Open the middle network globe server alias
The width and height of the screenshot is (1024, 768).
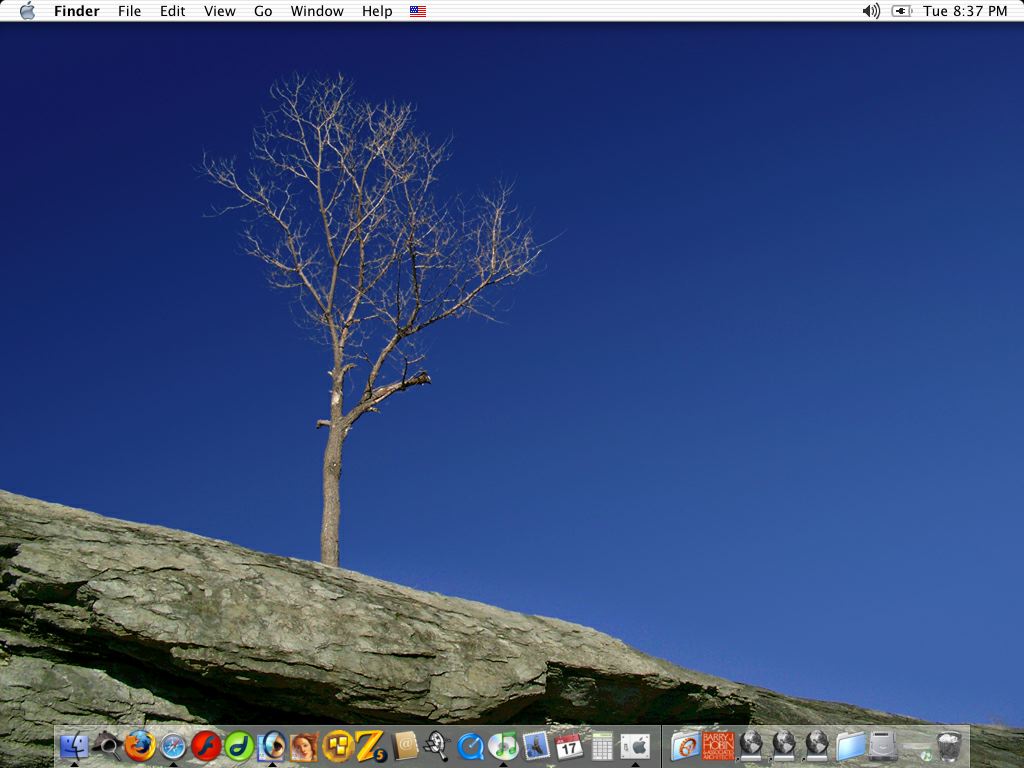[784, 746]
